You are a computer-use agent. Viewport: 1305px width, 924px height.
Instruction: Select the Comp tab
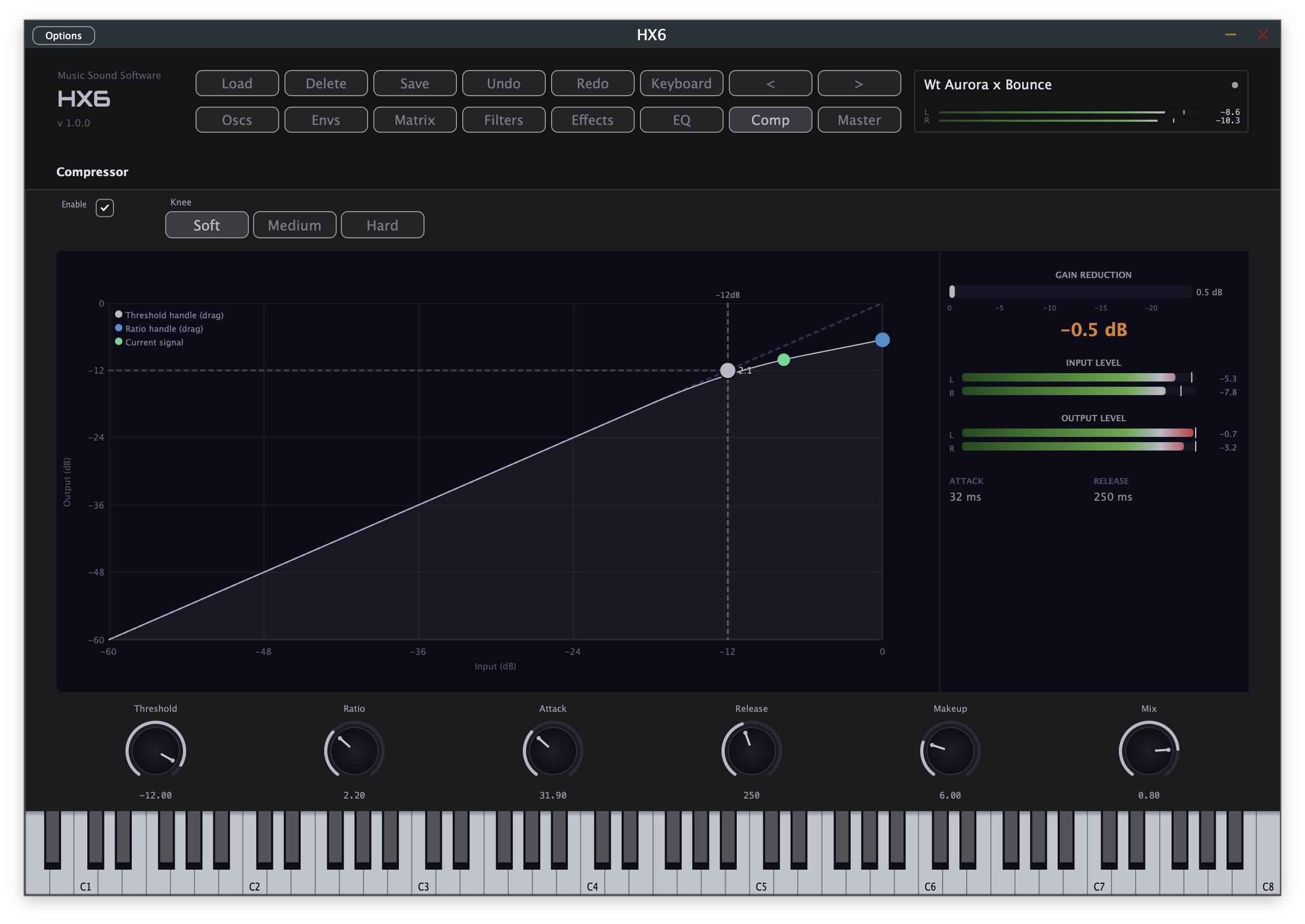coord(770,120)
